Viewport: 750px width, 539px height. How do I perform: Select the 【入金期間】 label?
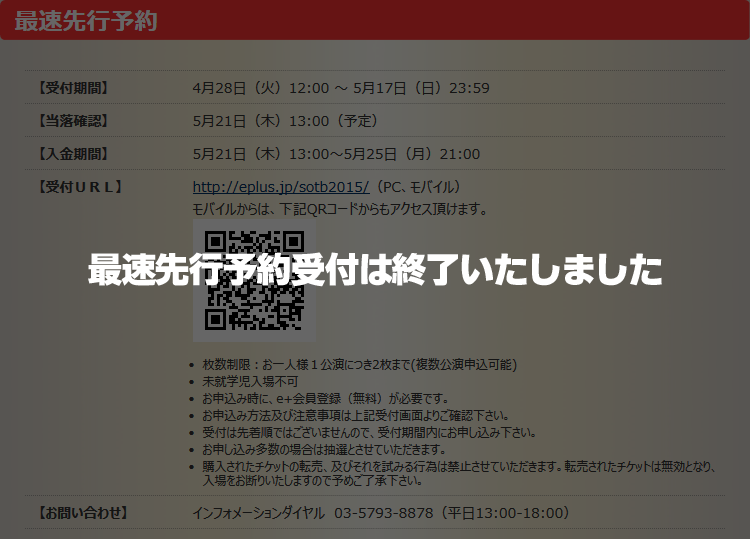coord(73,154)
